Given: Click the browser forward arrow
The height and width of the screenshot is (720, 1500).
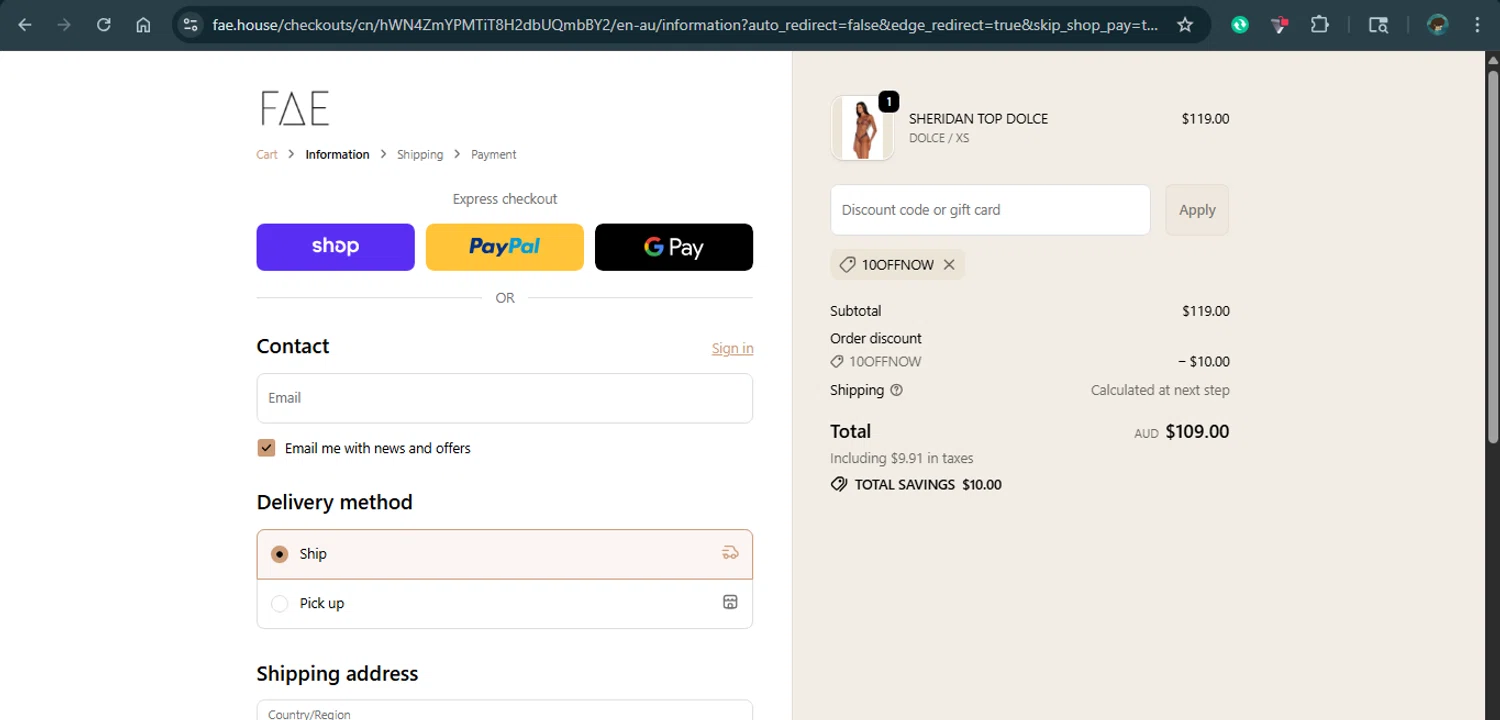Looking at the screenshot, I should coord(64,25).
